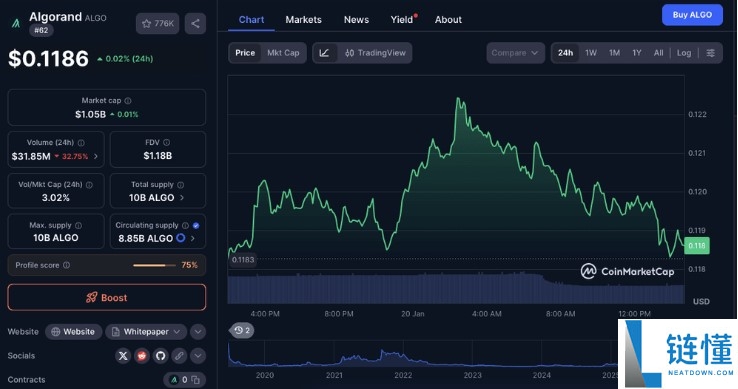Open the GitHub social link
Viewport: 738px width, 389px height.
tap(160, 356)
